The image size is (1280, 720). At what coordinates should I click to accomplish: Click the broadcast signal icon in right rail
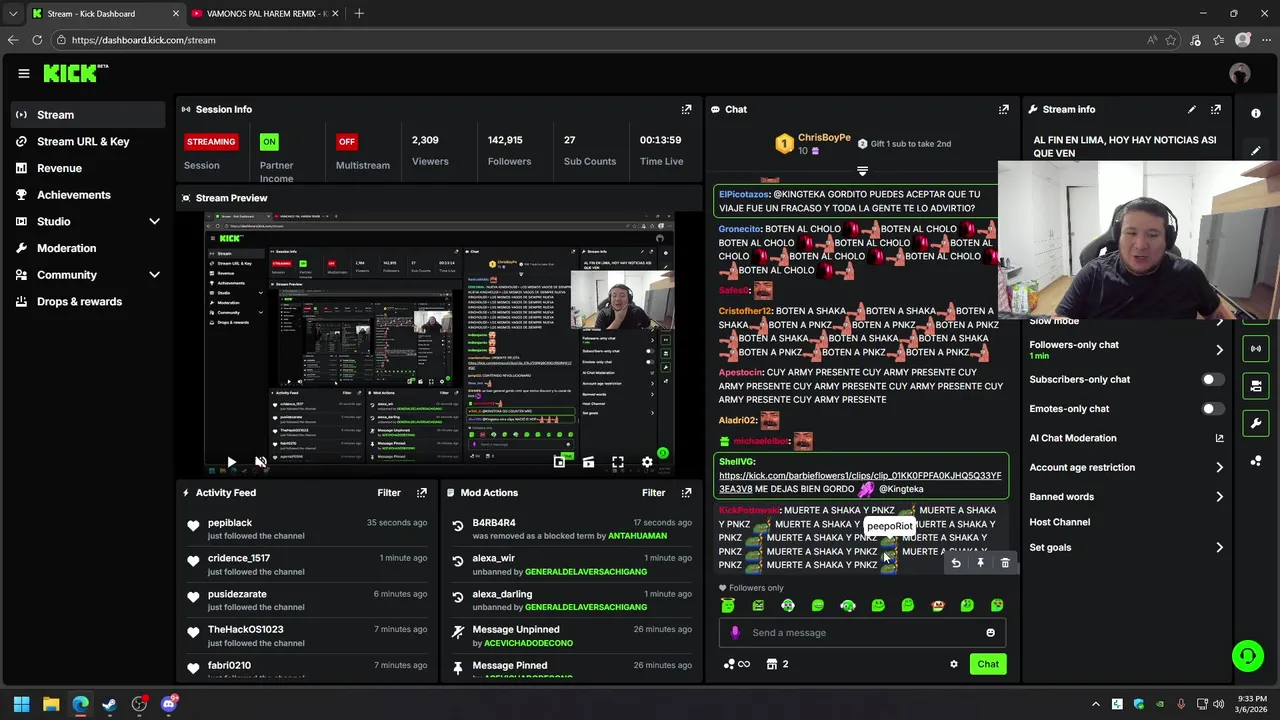click(x=1256, y=348)
